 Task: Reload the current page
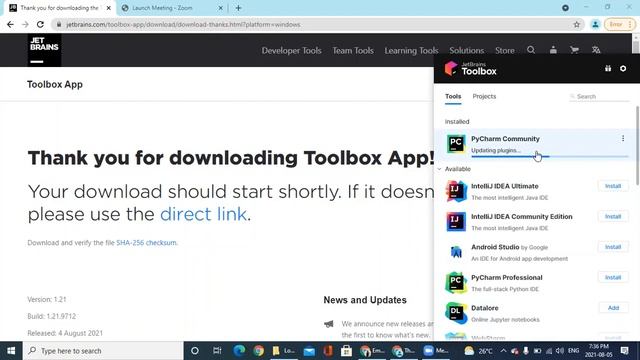[40, 24]
